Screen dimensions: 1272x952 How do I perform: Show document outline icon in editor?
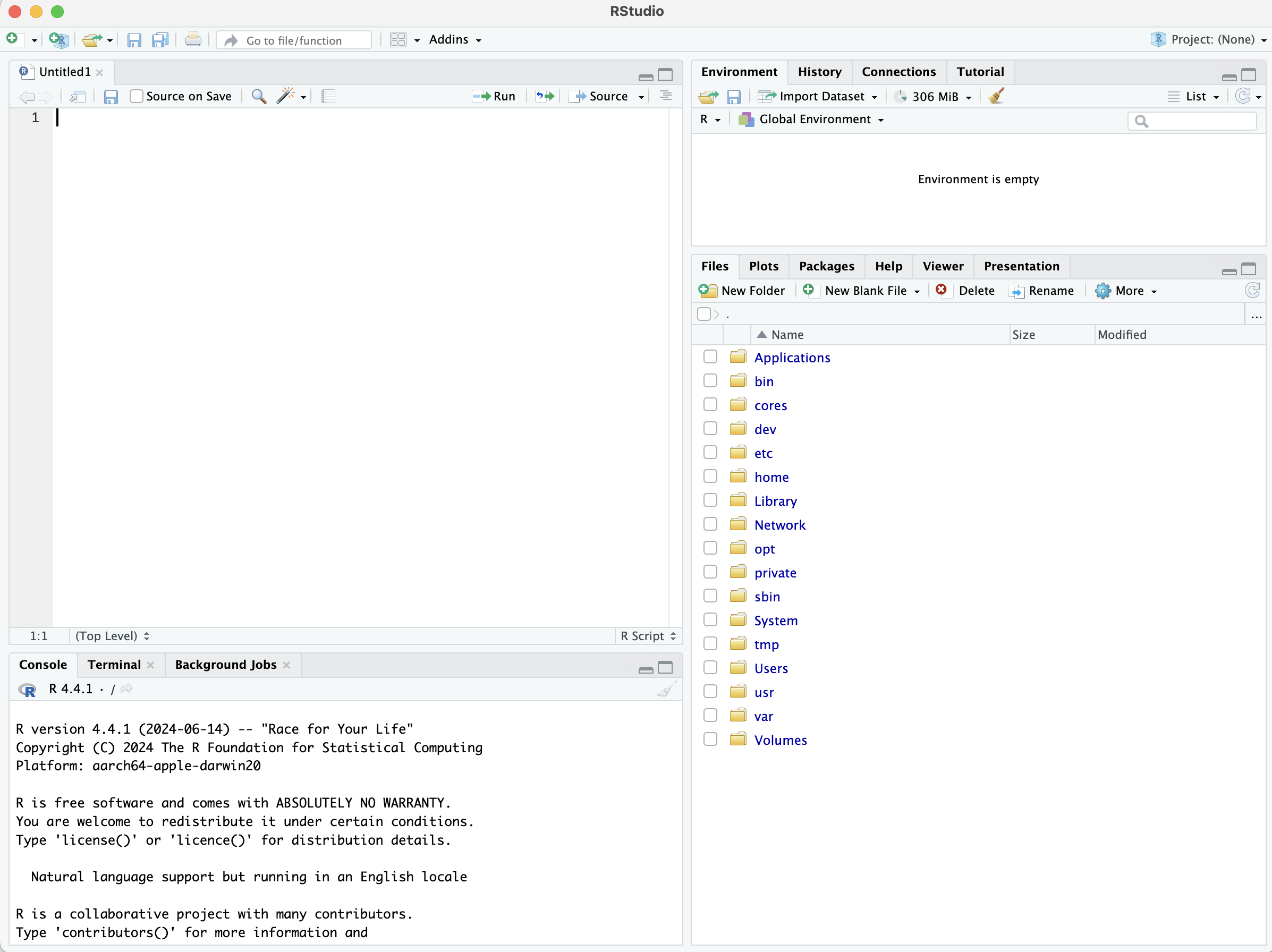point(665,96)
